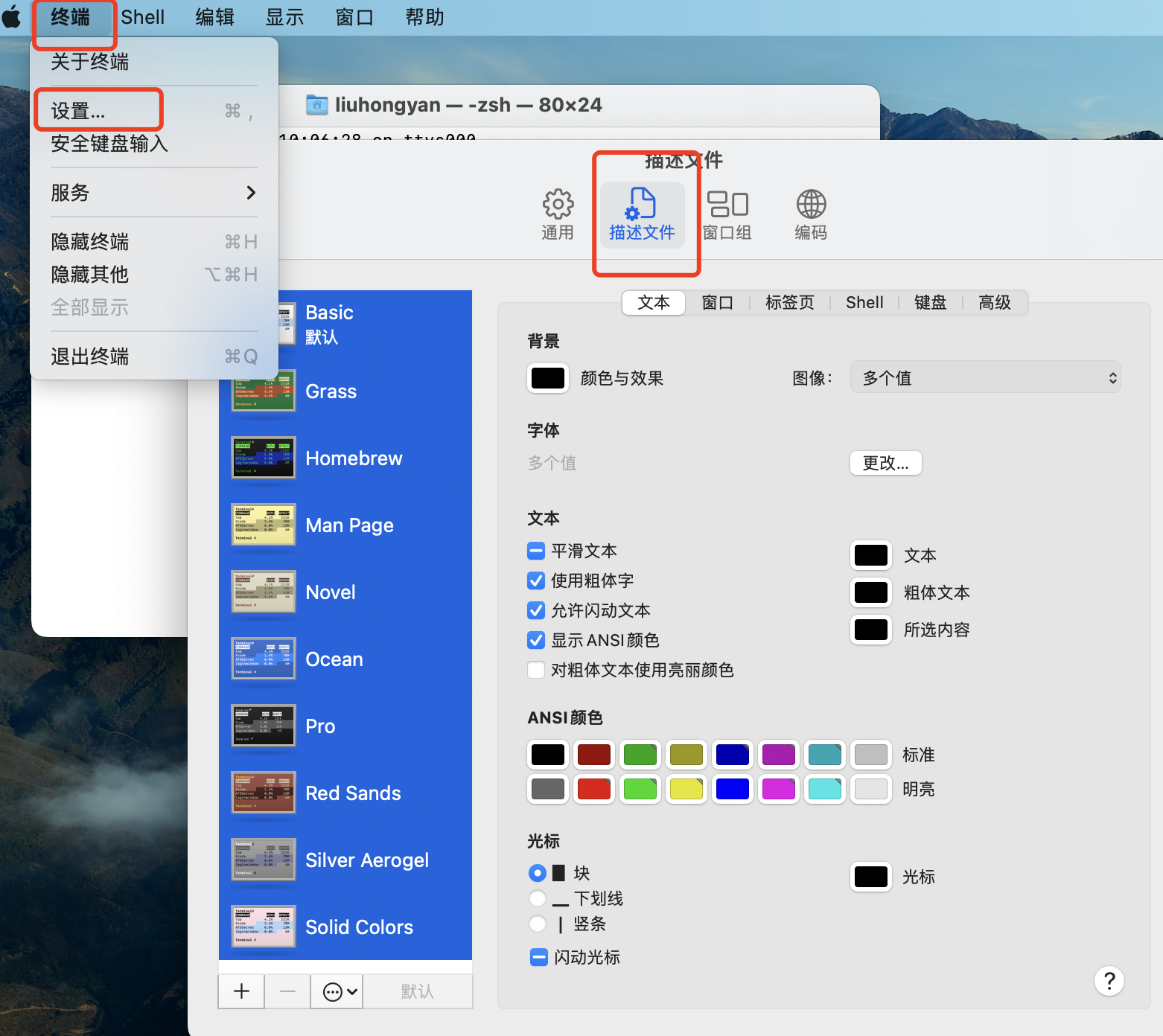Select the Ocean profile
Screen dimensions: 1163x1036
345,659
